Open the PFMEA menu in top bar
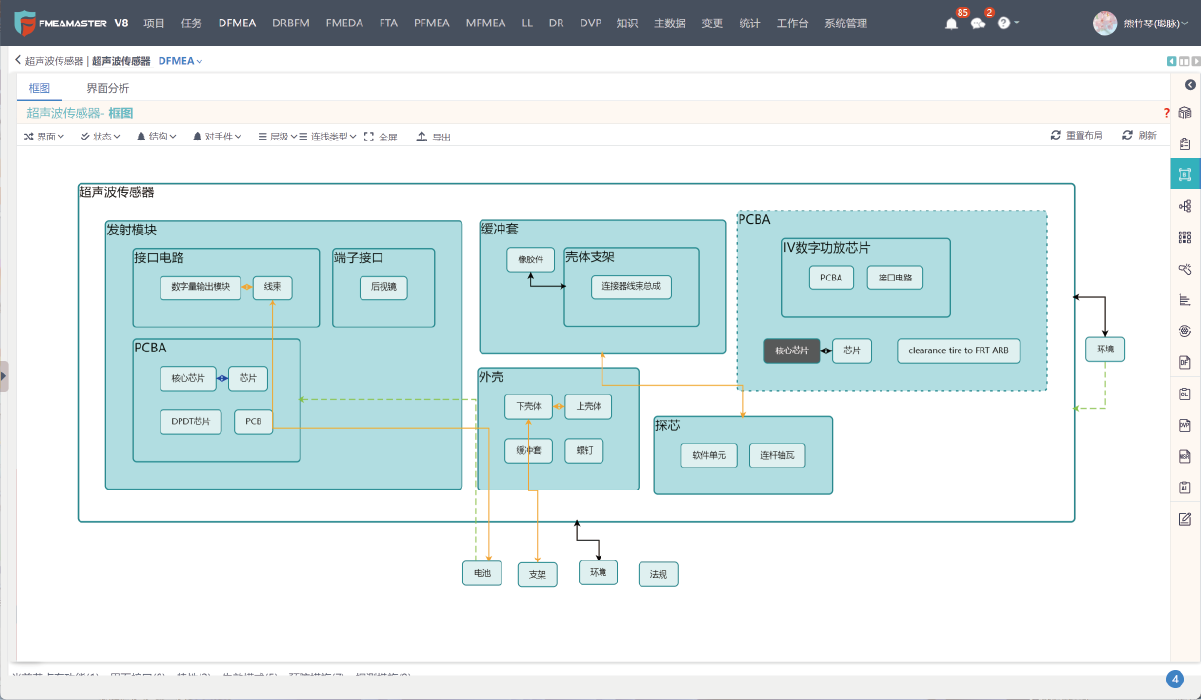This screenshot has height=700, width=1202. (x=432, y=23)
